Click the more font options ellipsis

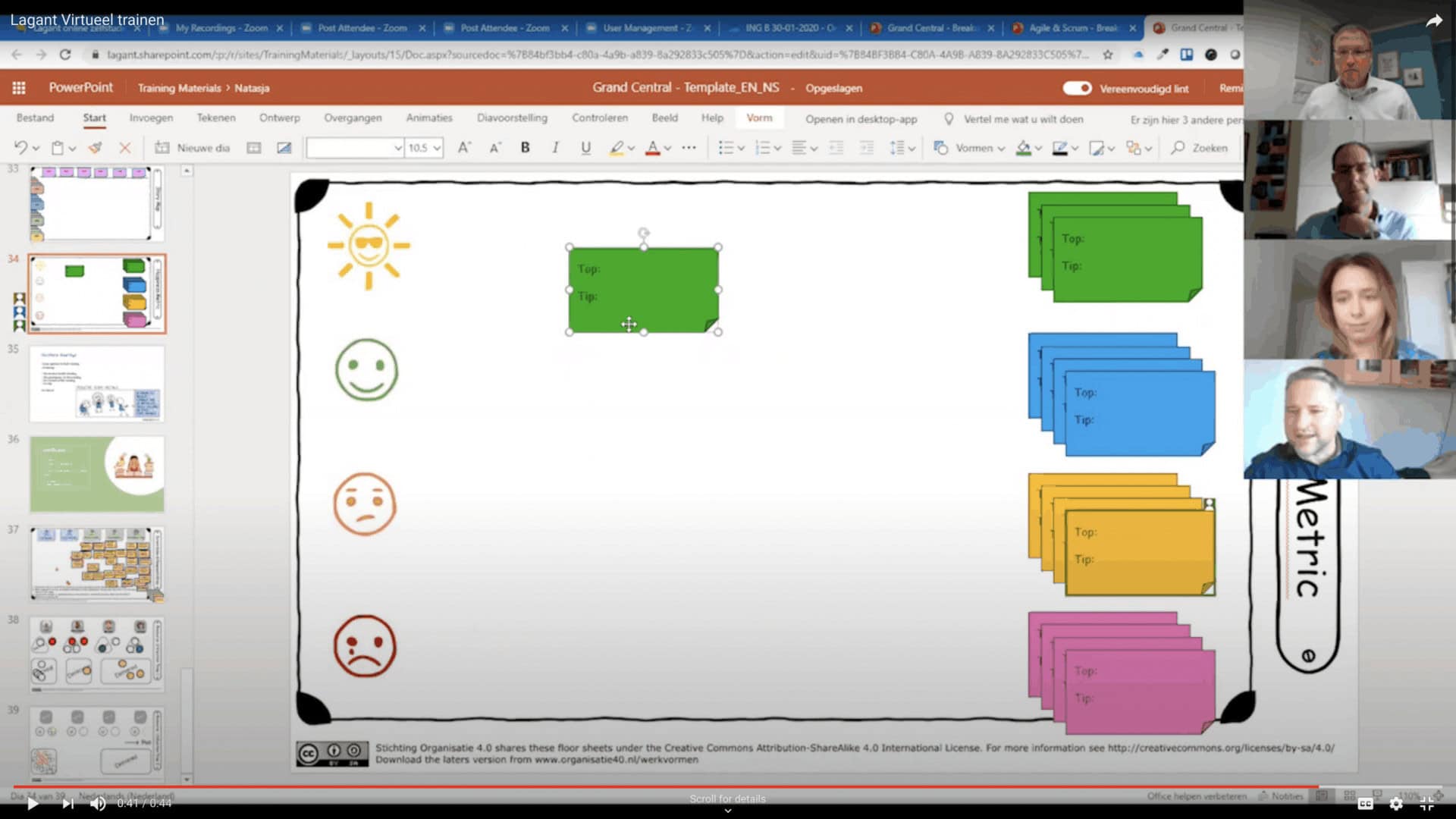(689, 148)
